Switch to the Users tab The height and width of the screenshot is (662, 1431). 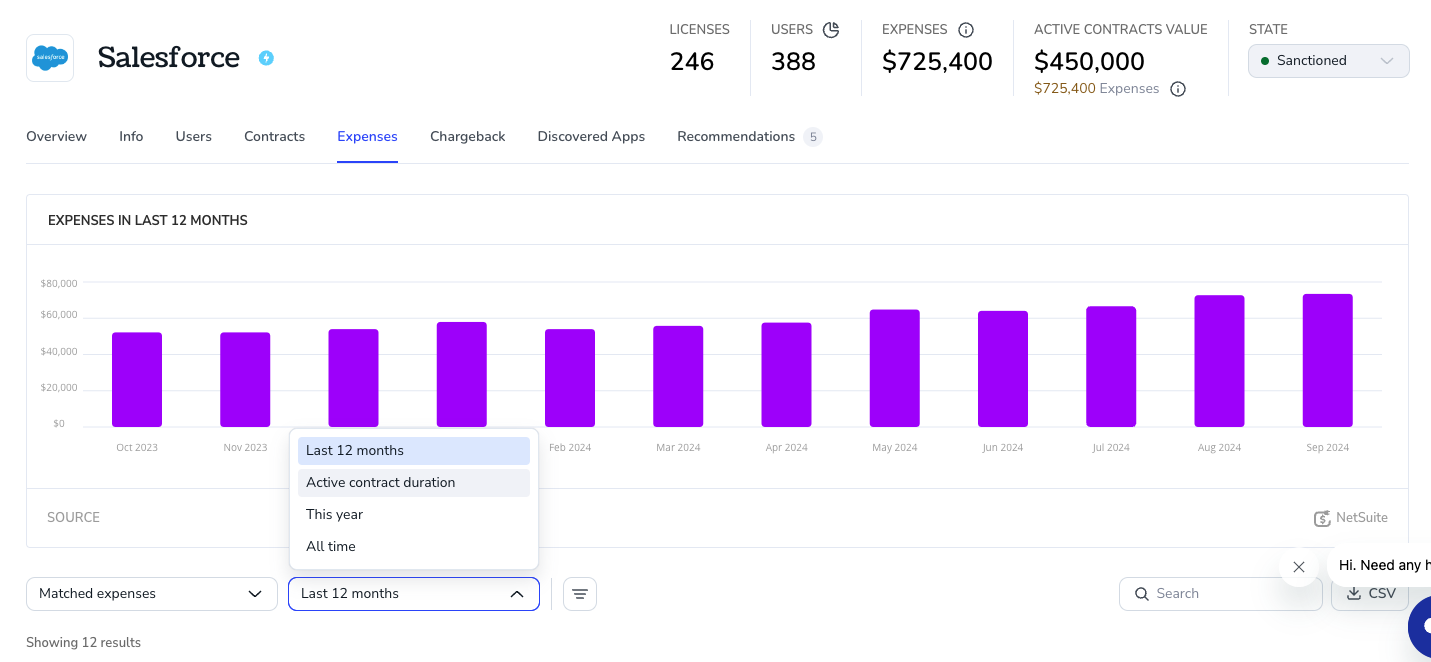pyautogui.click(x=194, y=137)
